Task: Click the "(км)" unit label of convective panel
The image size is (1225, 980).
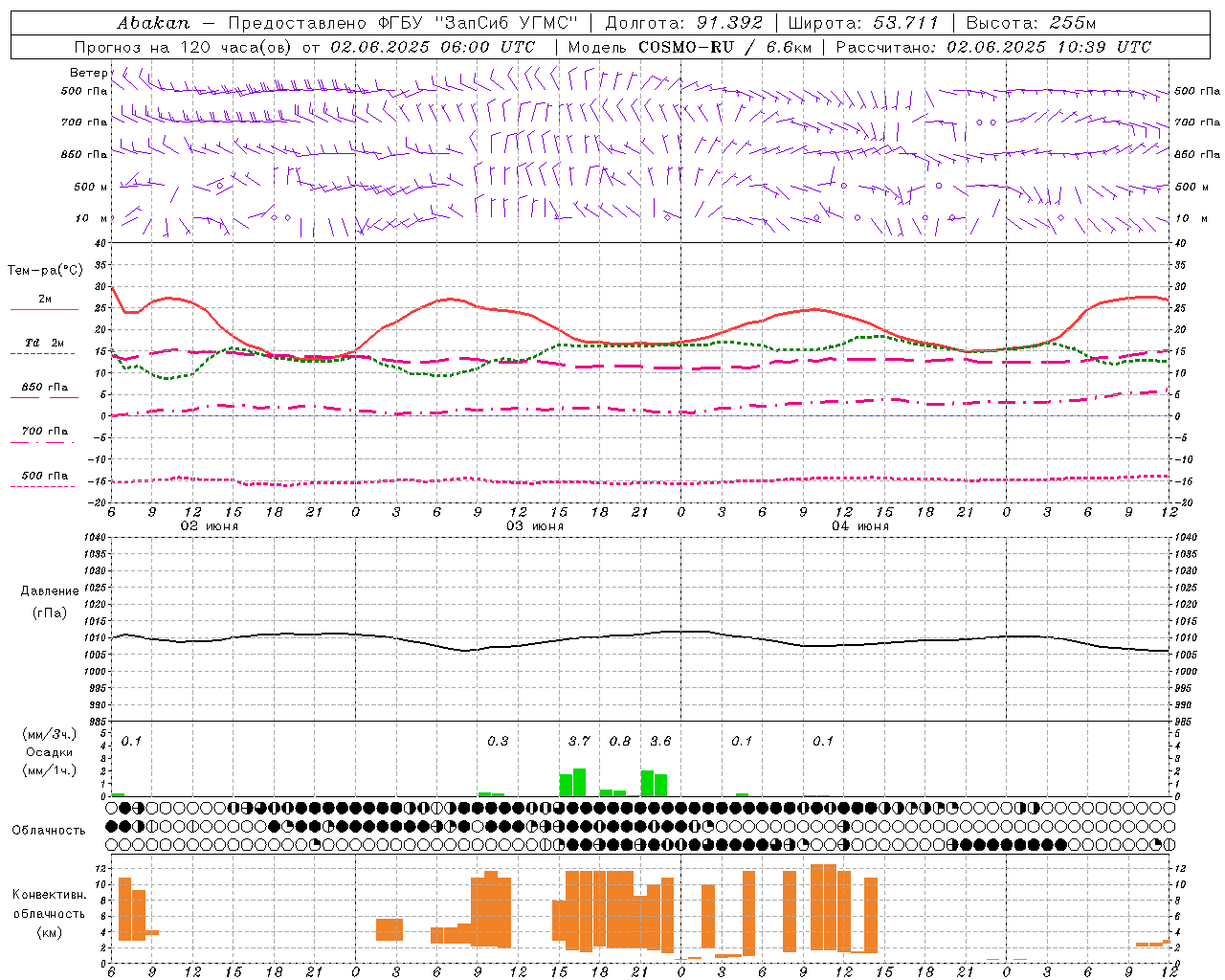Action: (x=49, y=932)
